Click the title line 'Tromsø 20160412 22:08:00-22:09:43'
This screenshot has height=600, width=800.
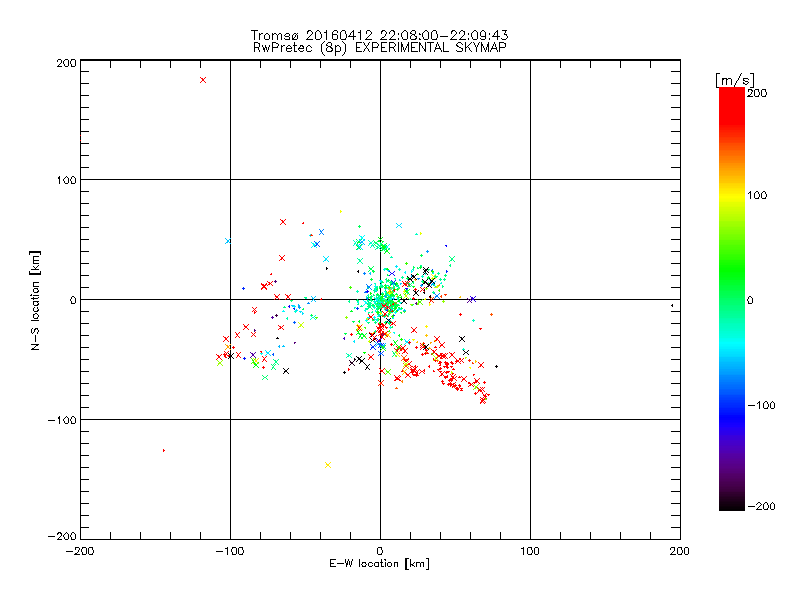click(379, 35)
